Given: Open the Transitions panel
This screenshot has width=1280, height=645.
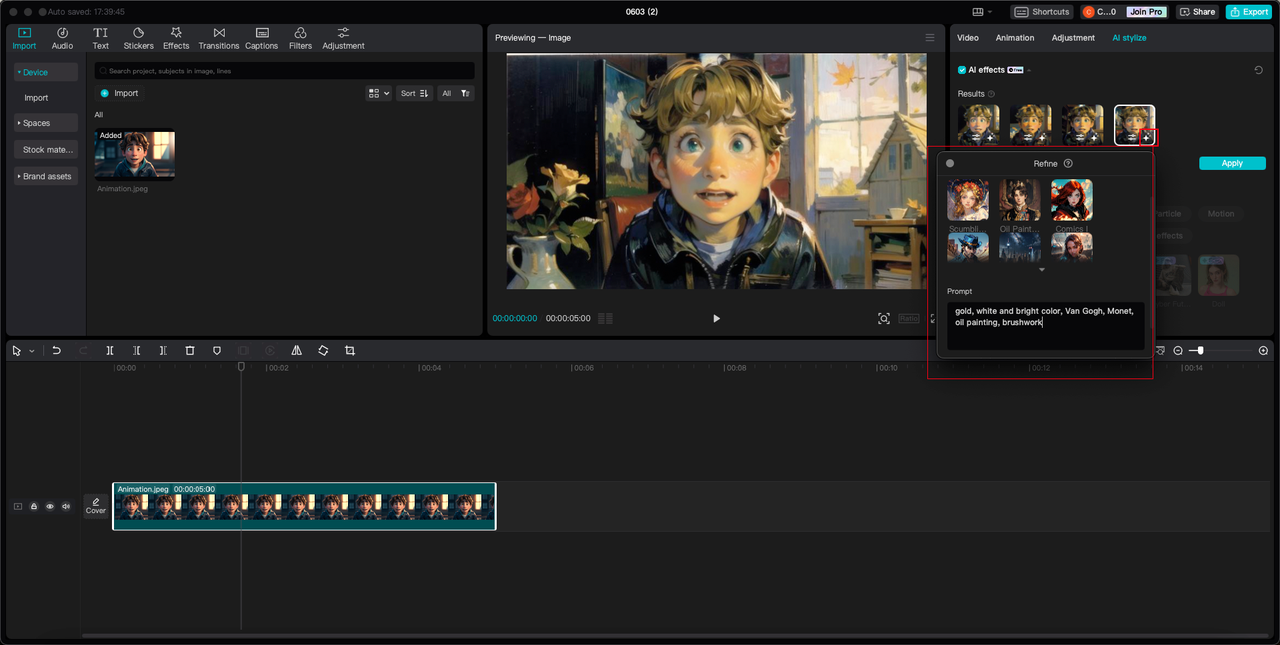Looking at the screenshot, I should click(219, 38).
